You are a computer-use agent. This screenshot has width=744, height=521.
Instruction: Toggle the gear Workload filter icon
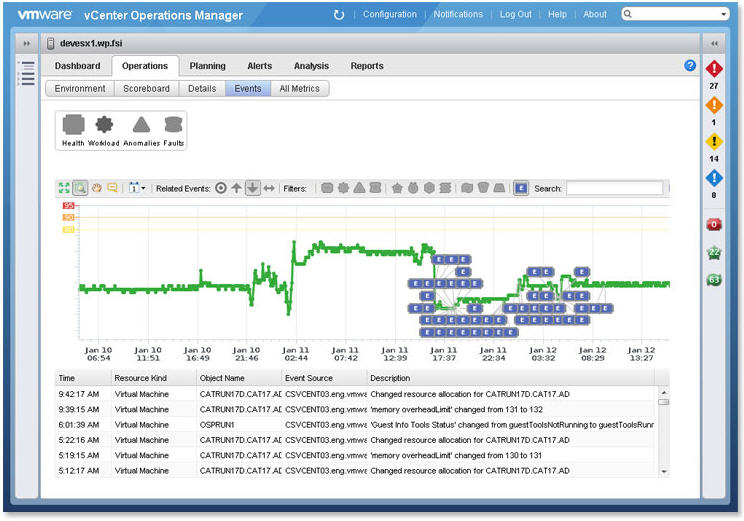[343, 188]
